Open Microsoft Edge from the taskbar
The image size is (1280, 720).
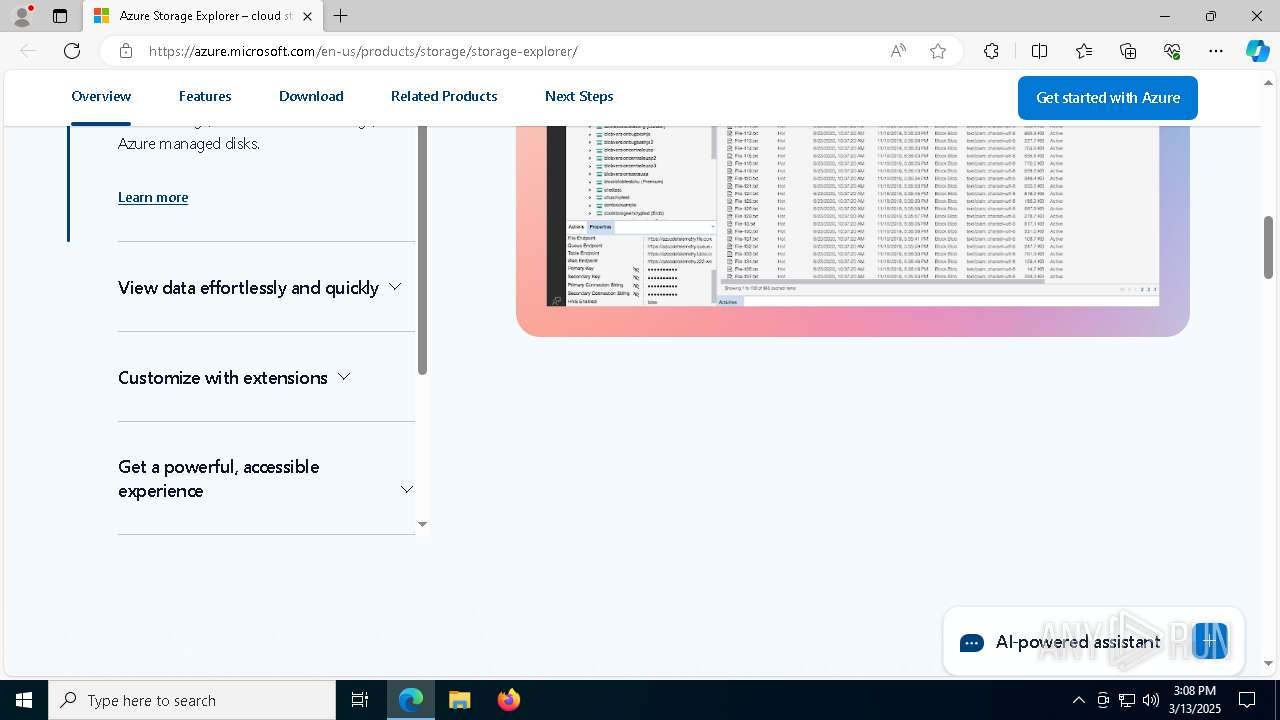pyautogui.click(x=411, y=700)
